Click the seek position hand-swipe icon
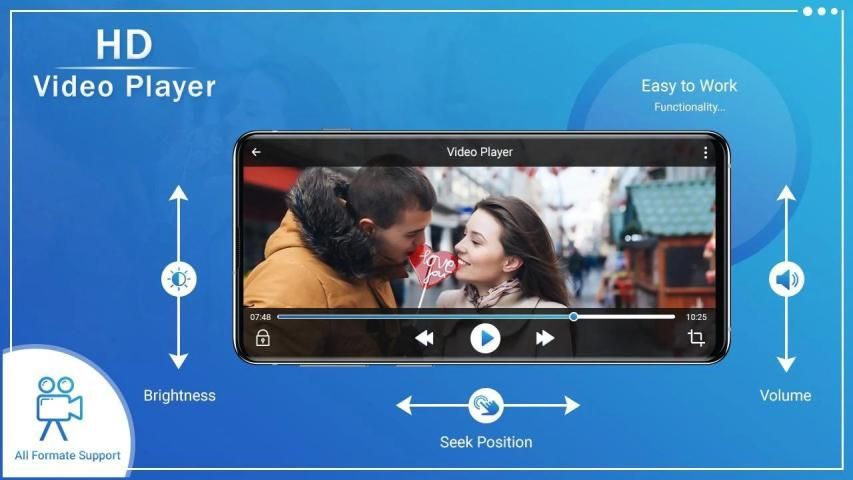 (486, 405)
